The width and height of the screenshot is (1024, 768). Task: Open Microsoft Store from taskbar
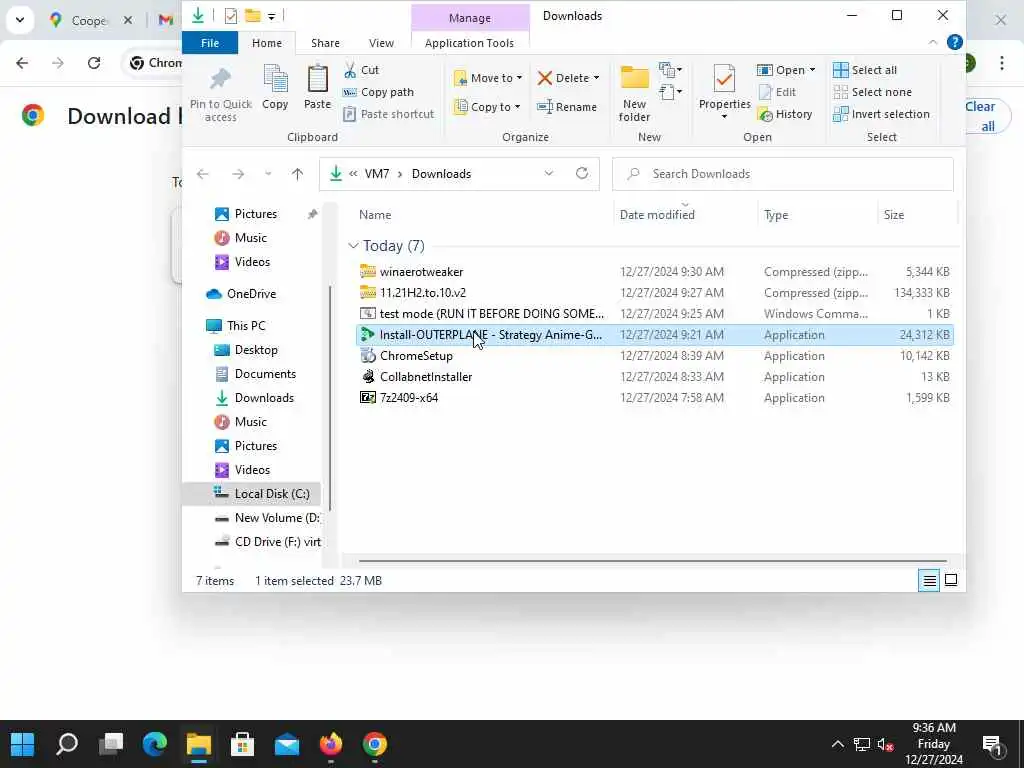coord(242,744)
